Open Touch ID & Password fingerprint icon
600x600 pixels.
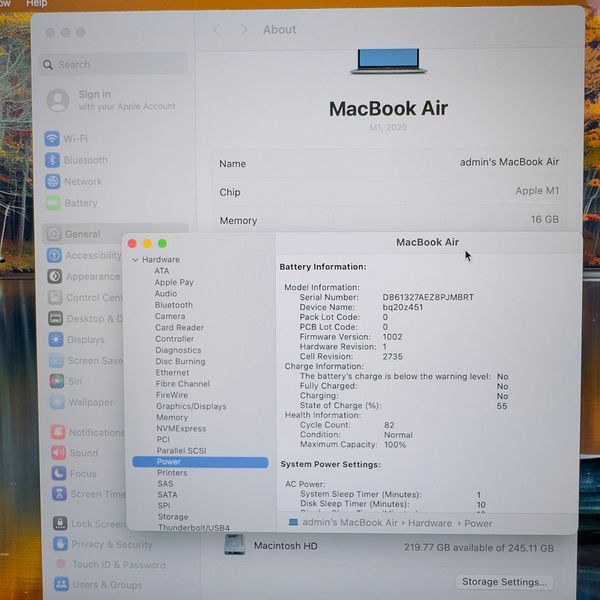tap(61, 564)
